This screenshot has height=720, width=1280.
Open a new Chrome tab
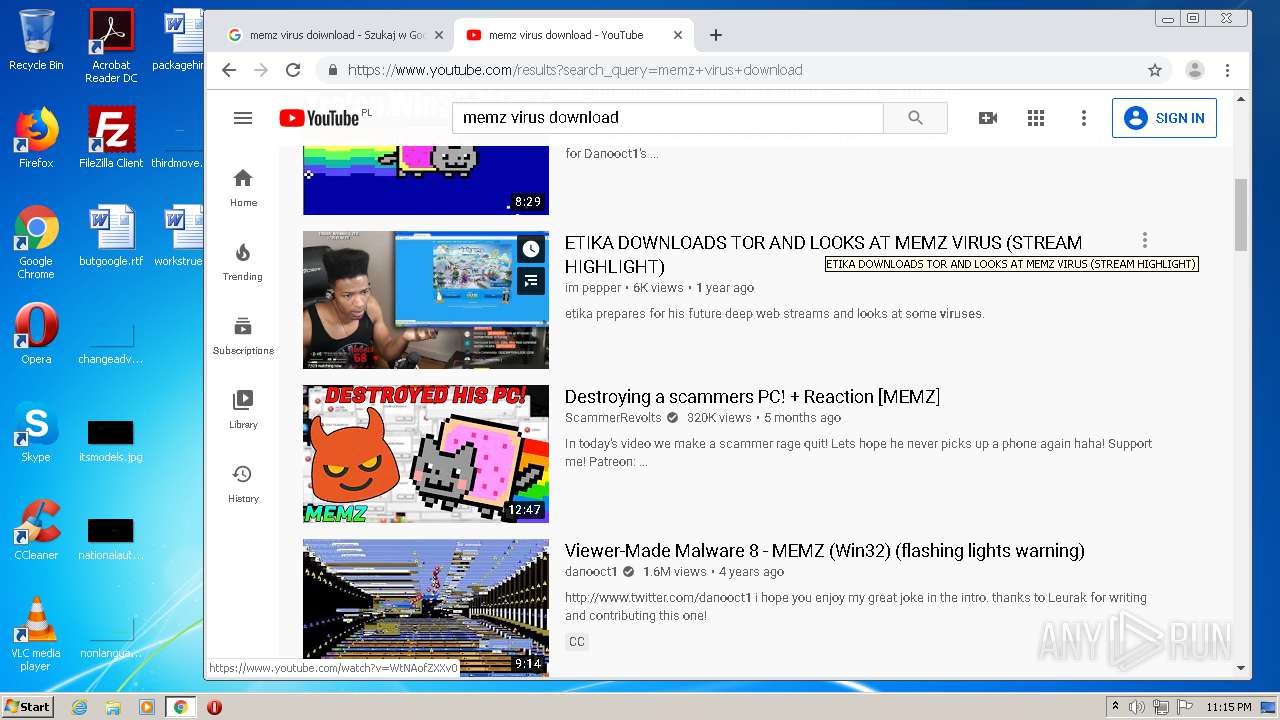715,35
